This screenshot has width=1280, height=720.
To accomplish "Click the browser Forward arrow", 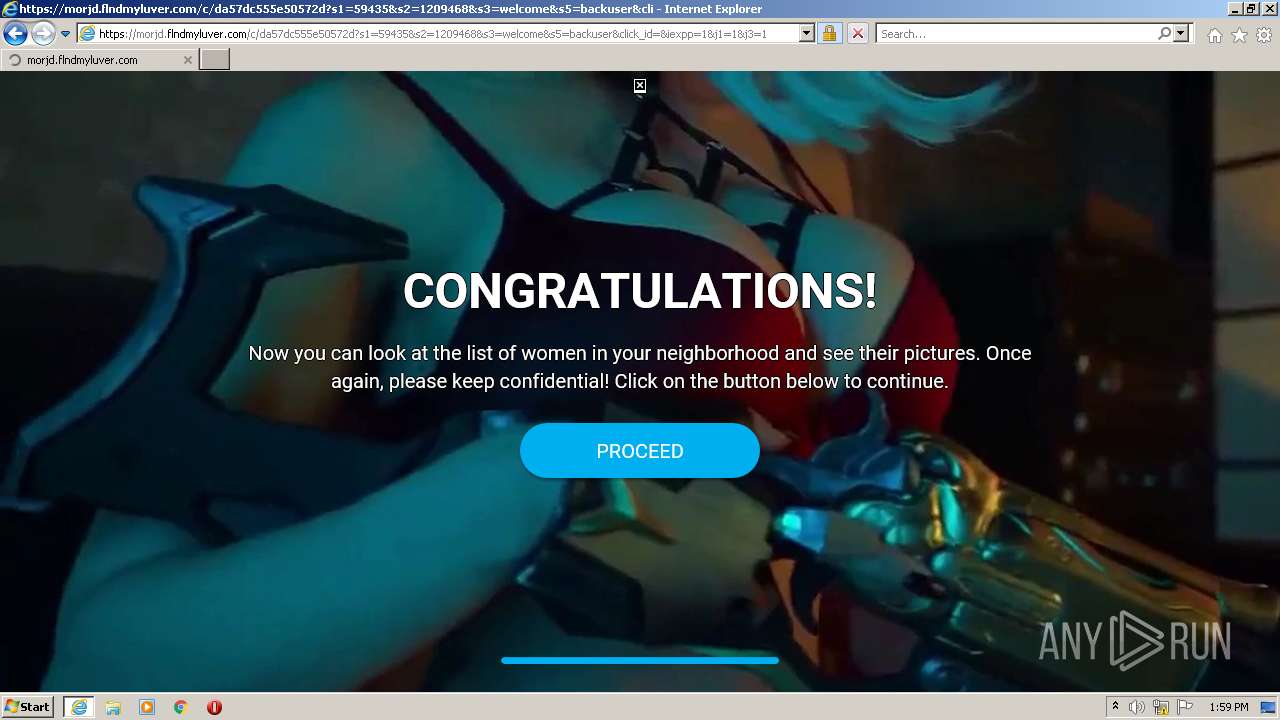I will [x=43, y=34].
